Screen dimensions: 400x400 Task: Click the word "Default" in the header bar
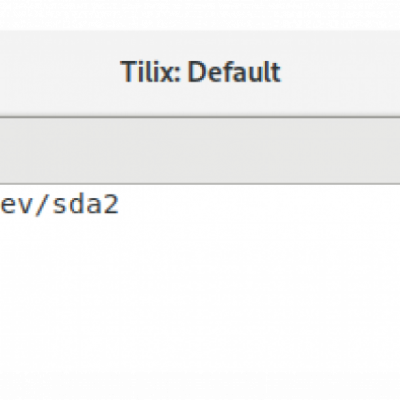[x=234, y=72]
